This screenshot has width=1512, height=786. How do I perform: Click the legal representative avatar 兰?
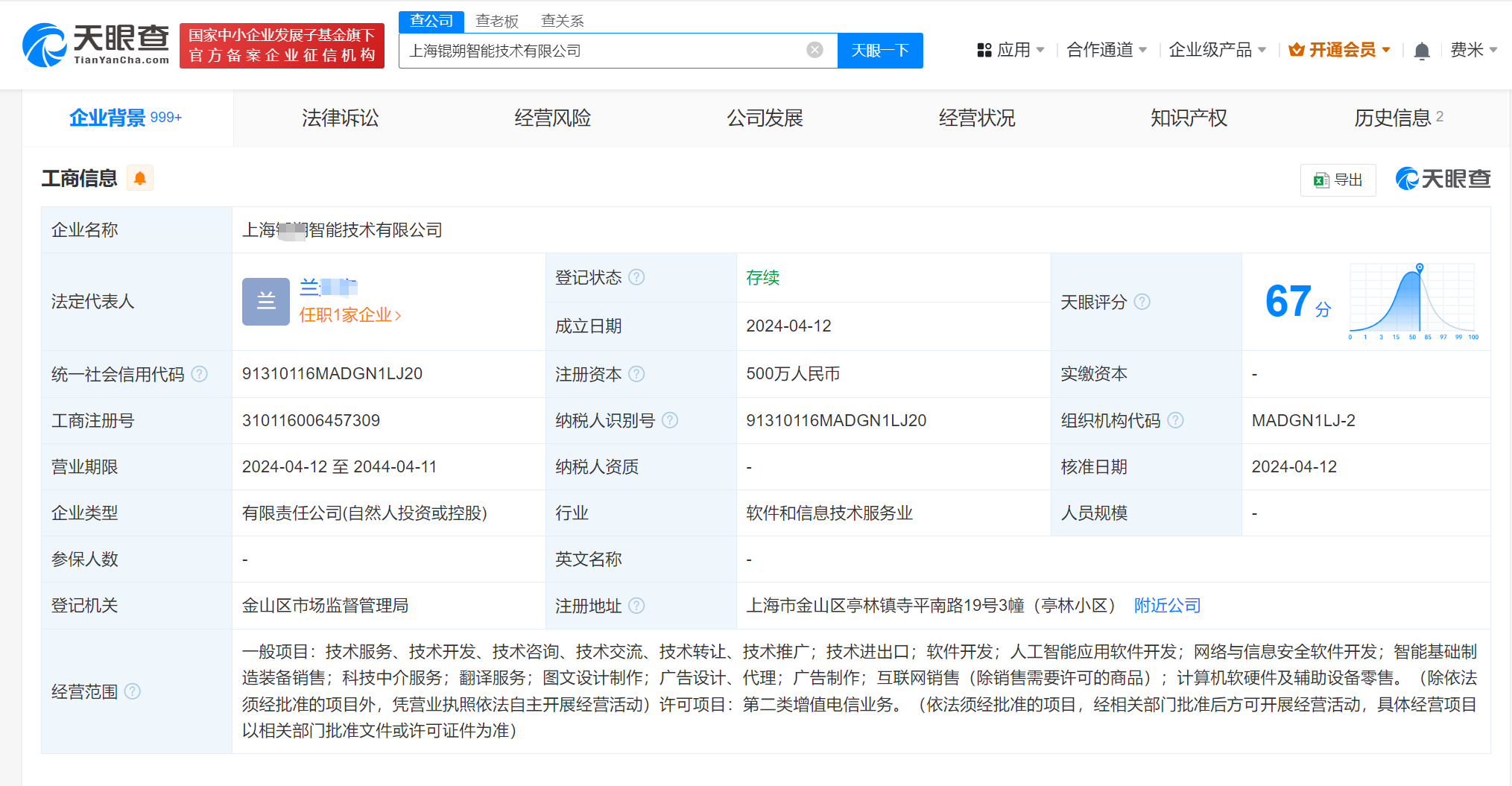(x=265, y=301)
